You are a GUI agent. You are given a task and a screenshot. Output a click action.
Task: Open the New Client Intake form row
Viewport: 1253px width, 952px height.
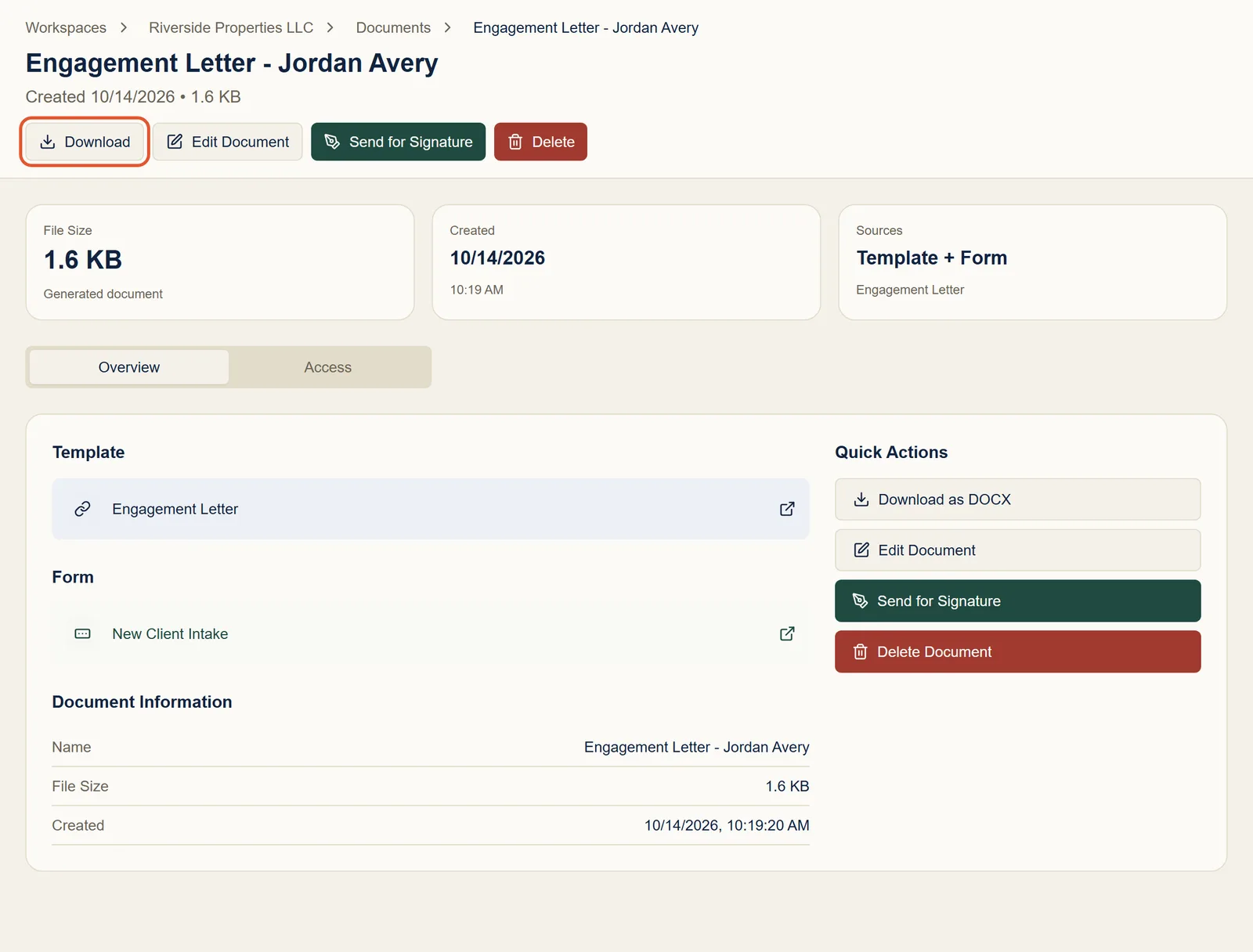tap(431, 633)
